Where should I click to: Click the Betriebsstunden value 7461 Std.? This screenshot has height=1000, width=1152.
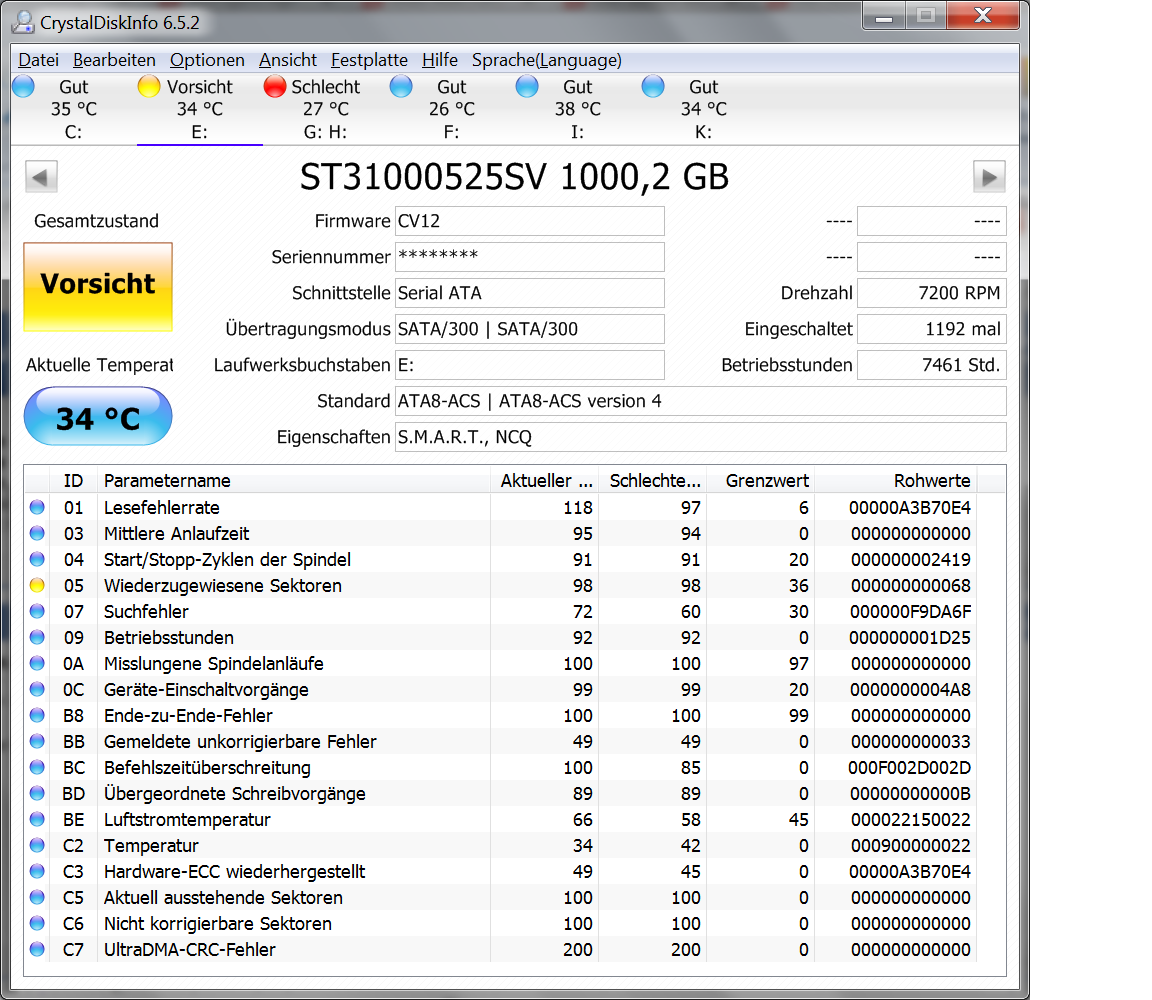pyautogui.click(x=932, y=365)
